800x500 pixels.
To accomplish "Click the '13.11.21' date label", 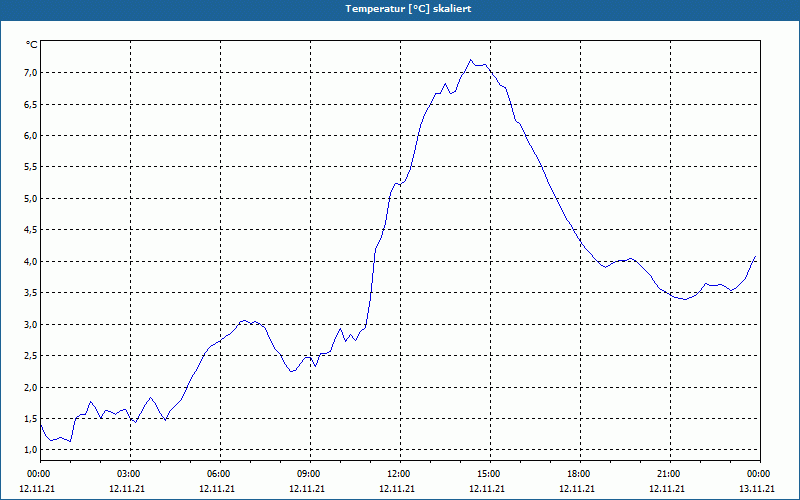I will [x=757, y=488].
